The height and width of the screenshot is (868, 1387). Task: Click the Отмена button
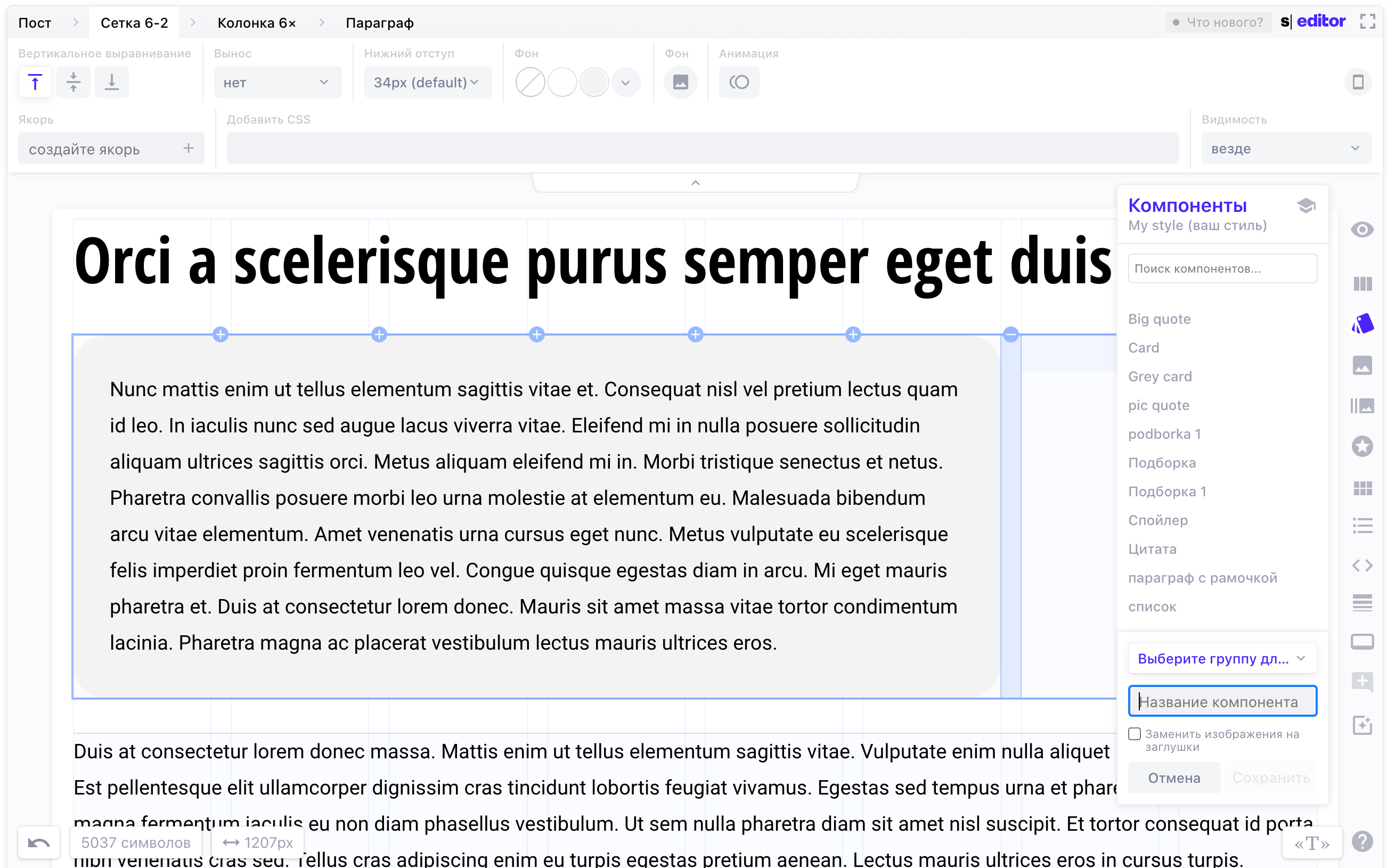click(1174, 778)
